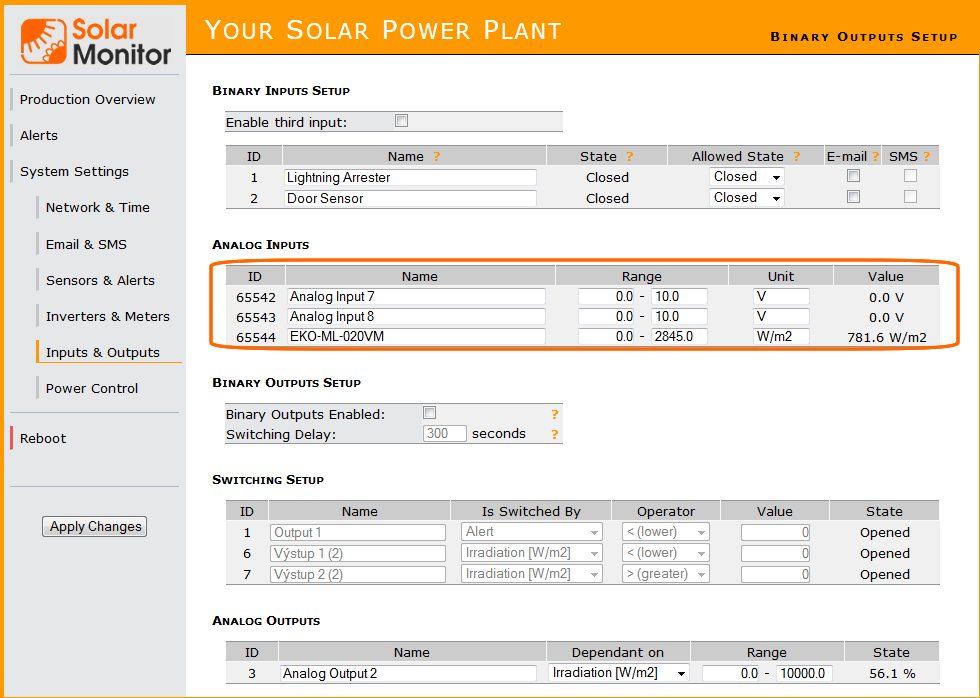Screen dimensions: 980x698
Task: Click help icon next to SMS column
Action: pyautogui.click(x=926, y=157)
